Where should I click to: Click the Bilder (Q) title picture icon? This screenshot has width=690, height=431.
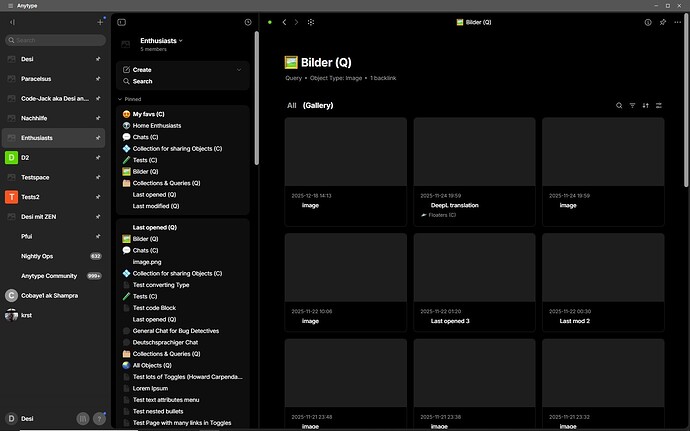tap(291, 62)
